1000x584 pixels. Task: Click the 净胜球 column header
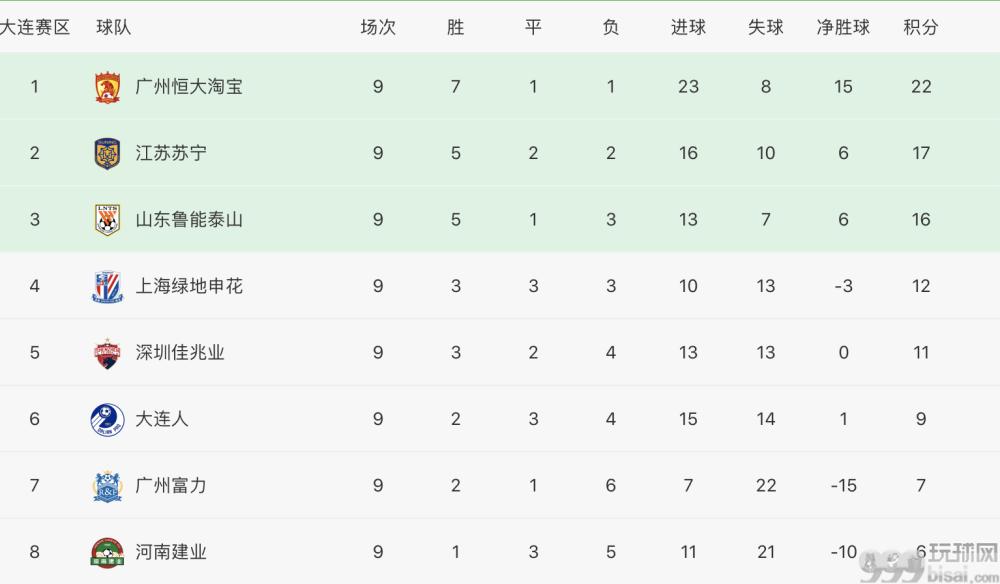843,27
